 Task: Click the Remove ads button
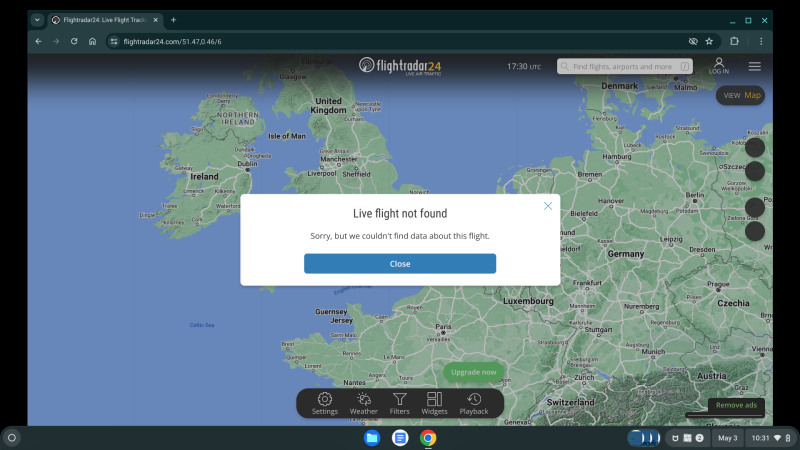coord(736,405)
